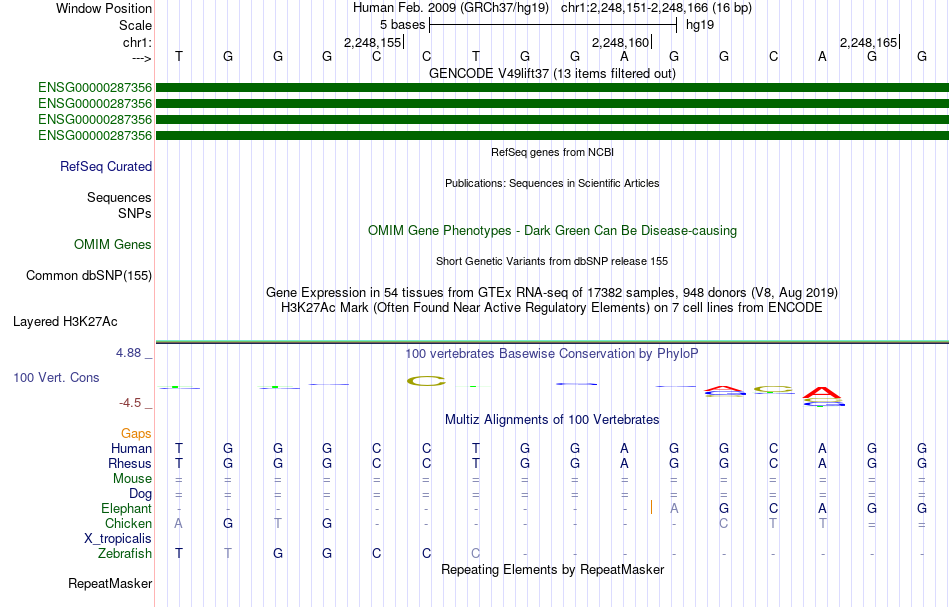Select the Mouse alignment row label
This screenshot has height=607, width=950.
point(132,479)
